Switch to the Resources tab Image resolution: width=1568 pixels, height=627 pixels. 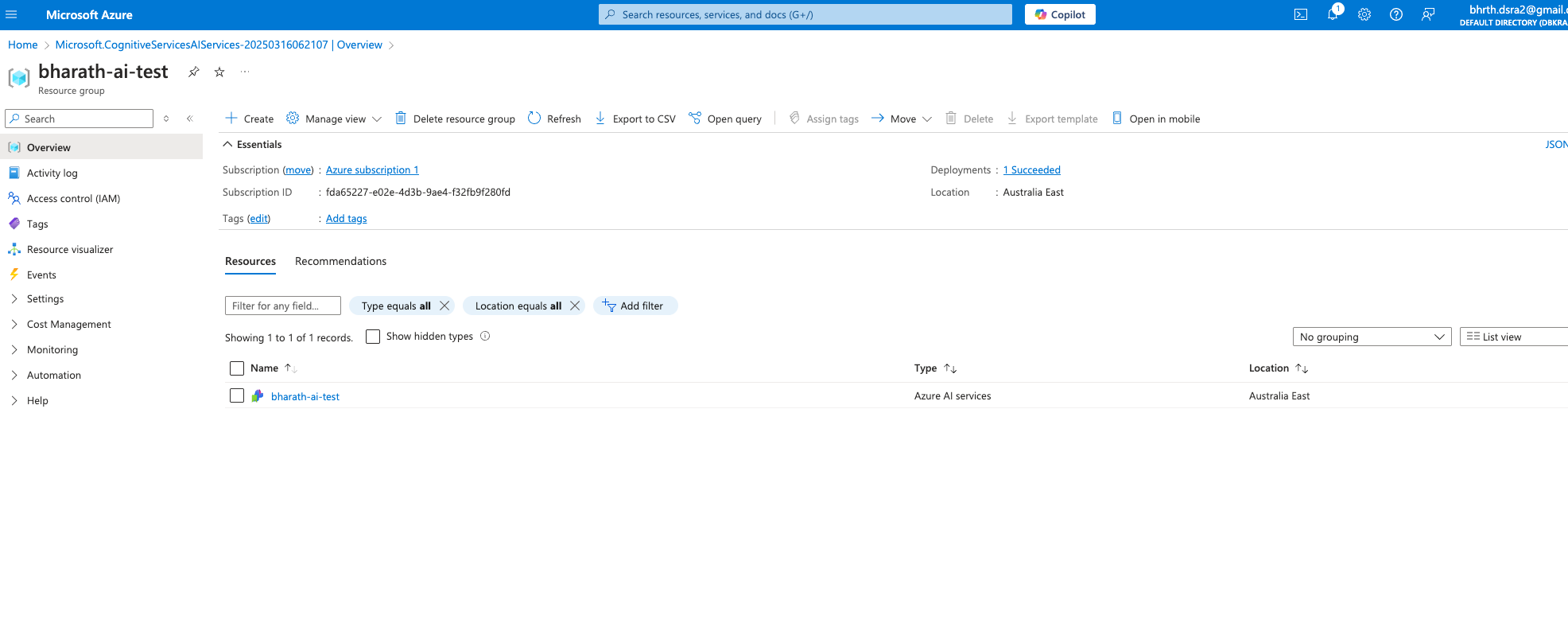point(250,261)
